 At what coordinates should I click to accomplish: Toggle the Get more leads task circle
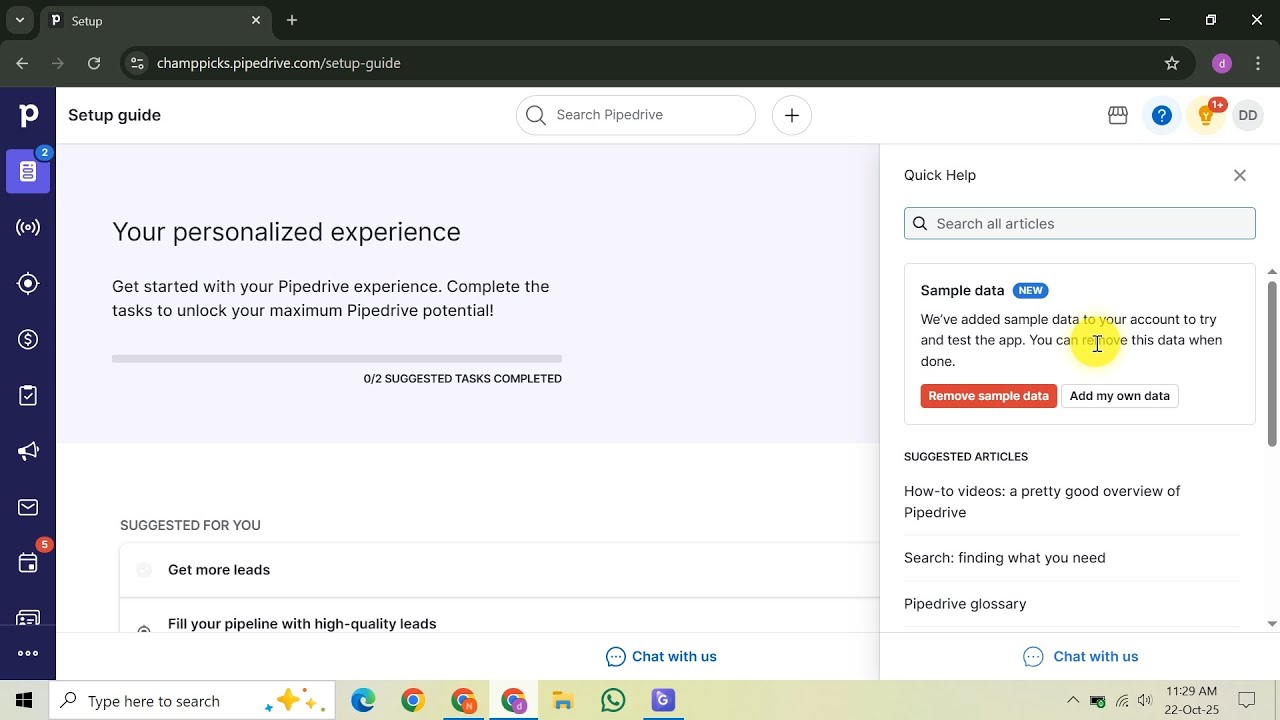click(x=144, y=570)
